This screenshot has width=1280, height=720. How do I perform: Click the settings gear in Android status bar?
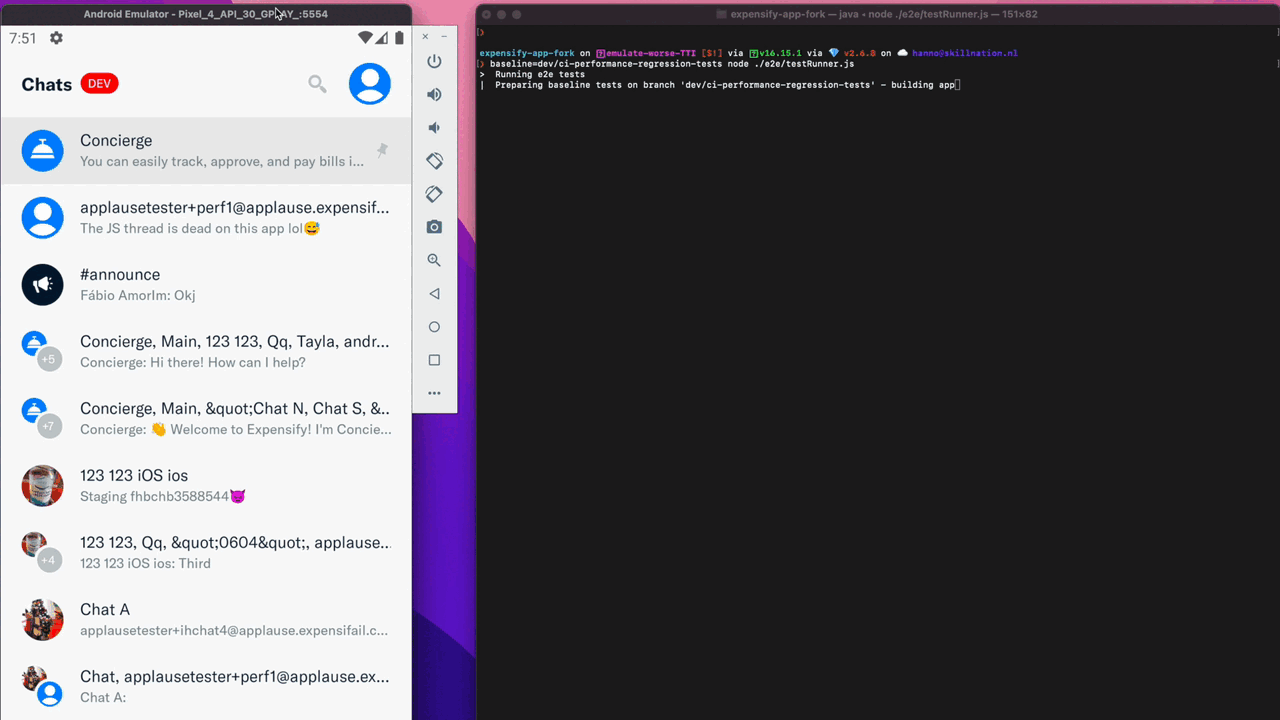click(x=56, y=38)
